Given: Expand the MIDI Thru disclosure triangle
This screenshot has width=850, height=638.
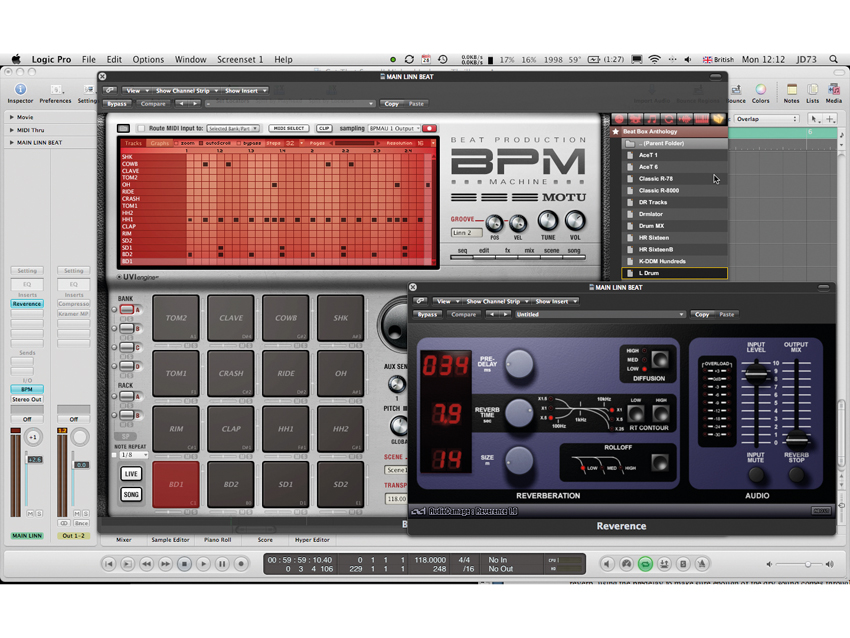Looking at the screenshot, I should 11,130.
